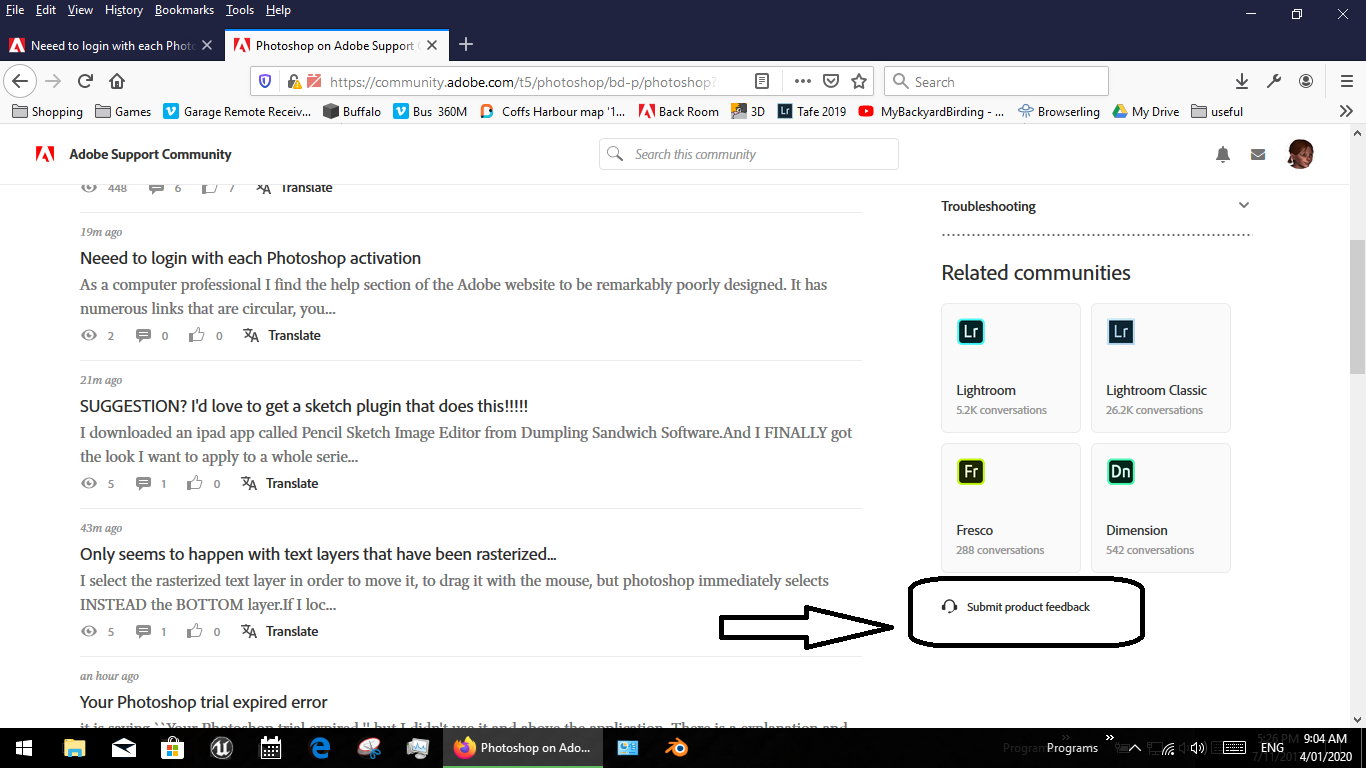Open the Windows Start menu
The height and width of the screenshot is (768, 1366).
coord(24,747)
